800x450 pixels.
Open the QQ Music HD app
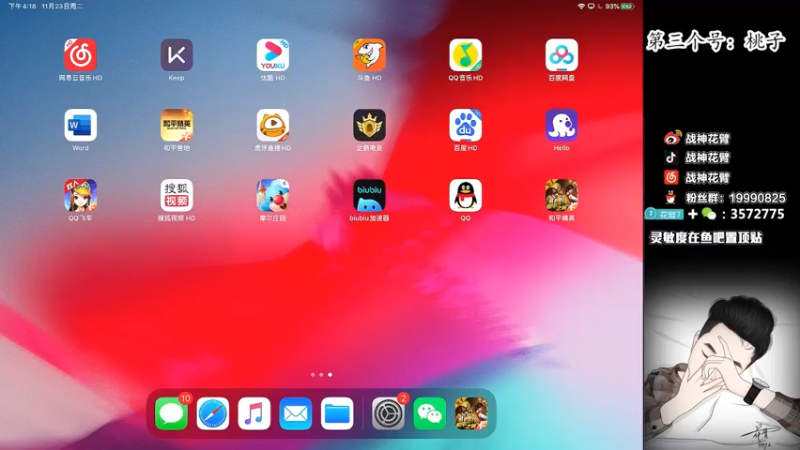(465, 55)
